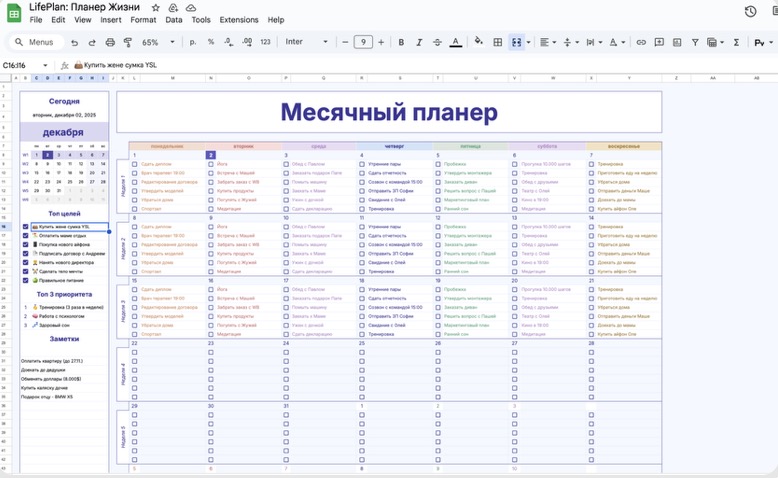Check 'Утренние пары' task under day 4
This screenshot has height=478, width=778.
[x=362, y=164]
